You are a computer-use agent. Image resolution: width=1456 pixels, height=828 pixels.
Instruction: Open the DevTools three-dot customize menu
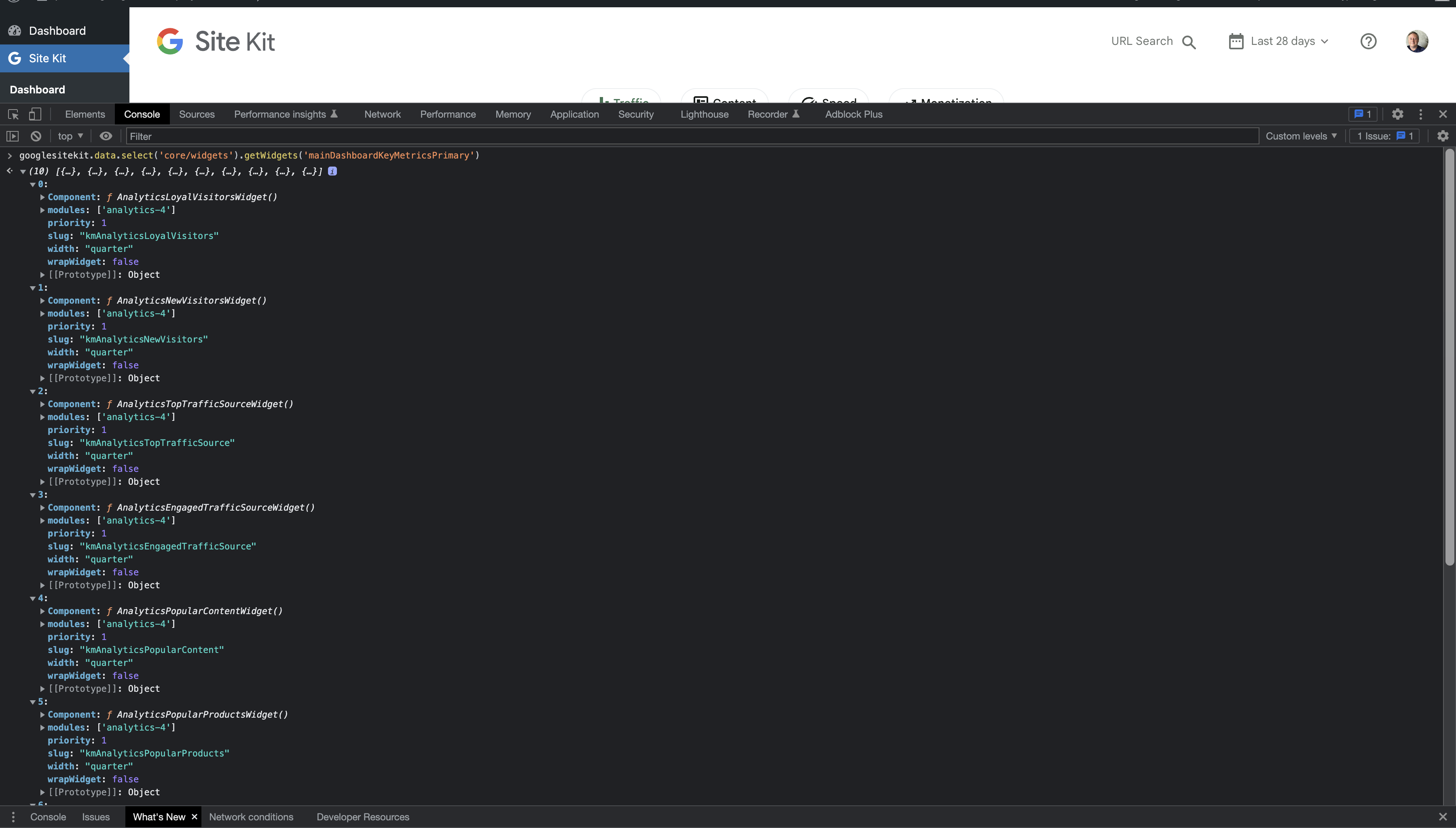[1420, 114]
